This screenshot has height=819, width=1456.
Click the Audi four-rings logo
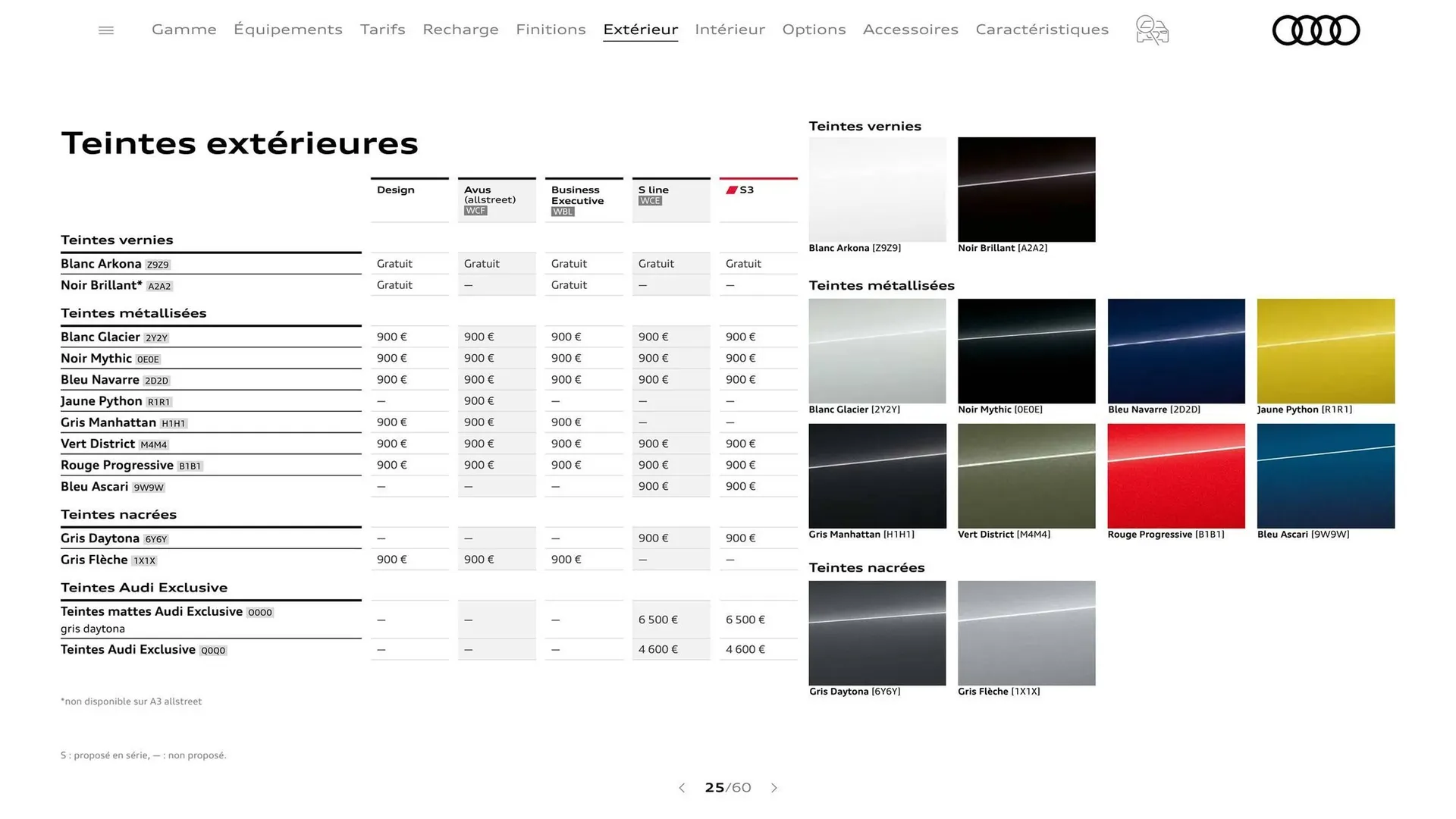click(x=1316, y=30)
